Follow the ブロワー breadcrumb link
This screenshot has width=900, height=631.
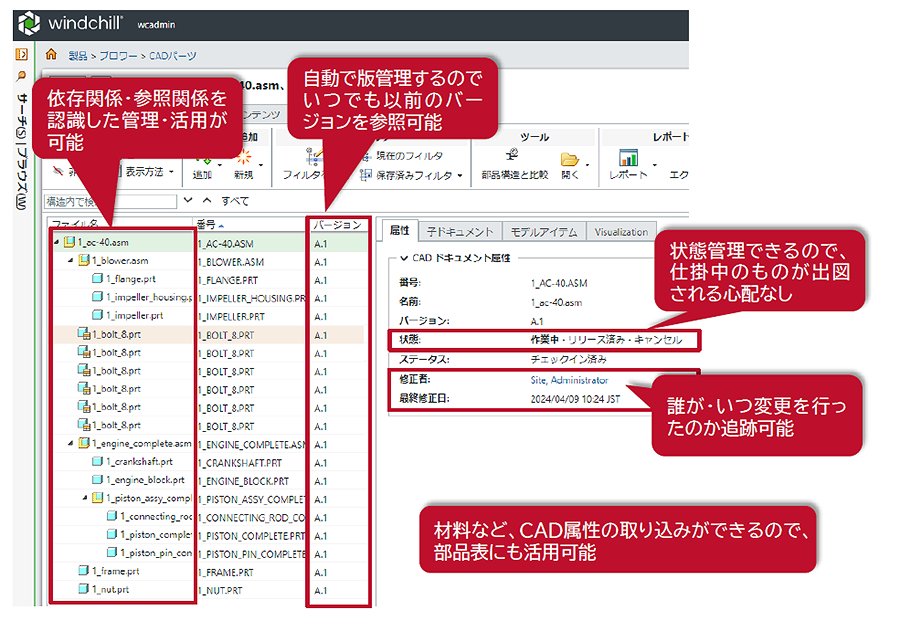118,56
